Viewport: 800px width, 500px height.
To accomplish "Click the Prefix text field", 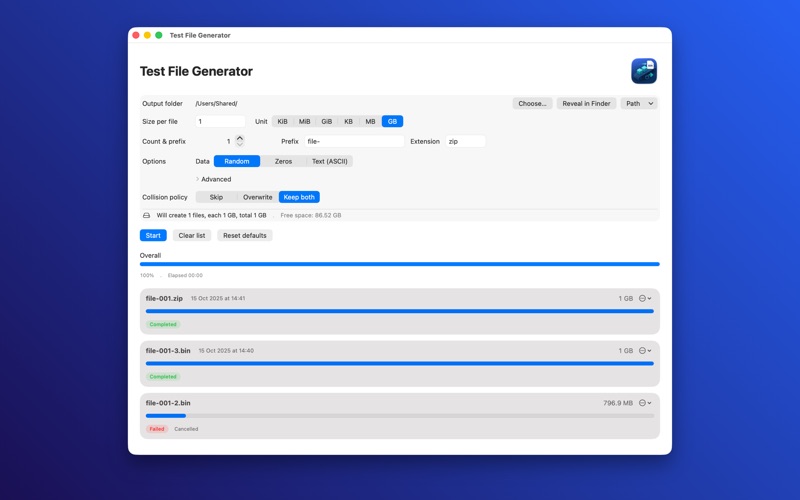I will (x=354, y=141).
